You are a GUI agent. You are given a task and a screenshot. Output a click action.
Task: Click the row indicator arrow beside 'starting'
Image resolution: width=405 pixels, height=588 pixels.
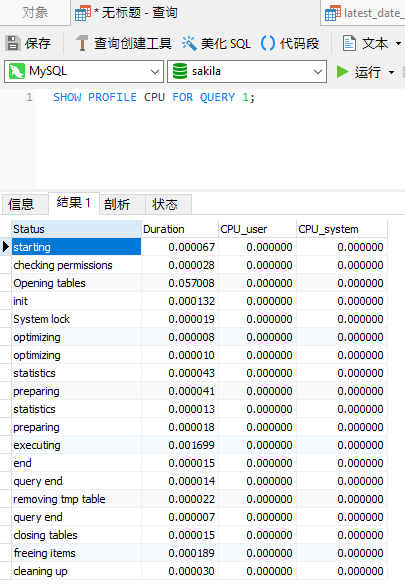pos(6,247)
